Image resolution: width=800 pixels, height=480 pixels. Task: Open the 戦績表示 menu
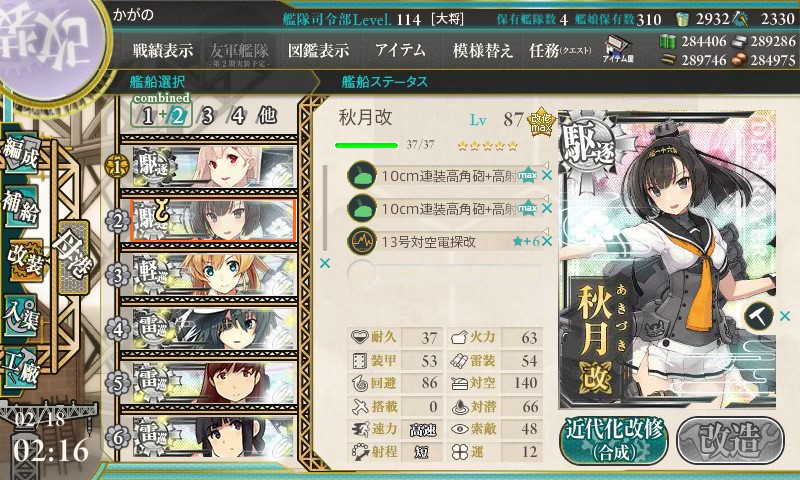pyautogui.click(x=163, y=50)
